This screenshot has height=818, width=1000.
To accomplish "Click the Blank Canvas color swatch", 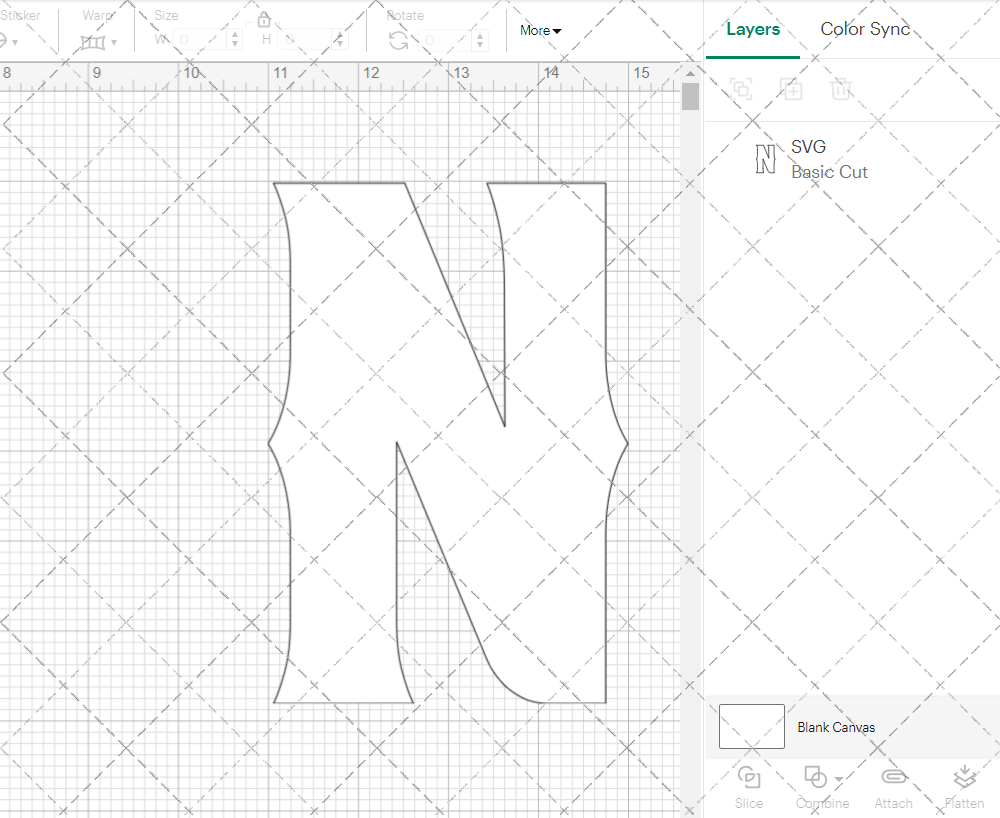I will (751, 727).
